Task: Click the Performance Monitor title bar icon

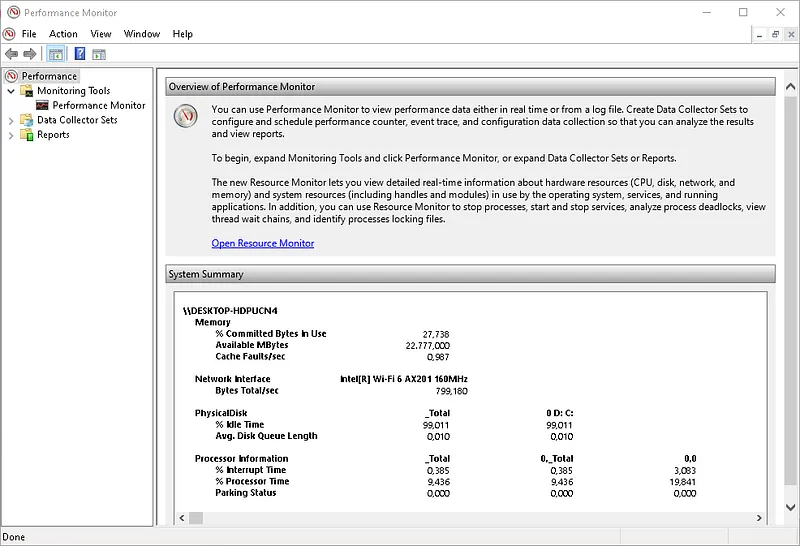Action: pyautogui.click(x=13, y=12)
